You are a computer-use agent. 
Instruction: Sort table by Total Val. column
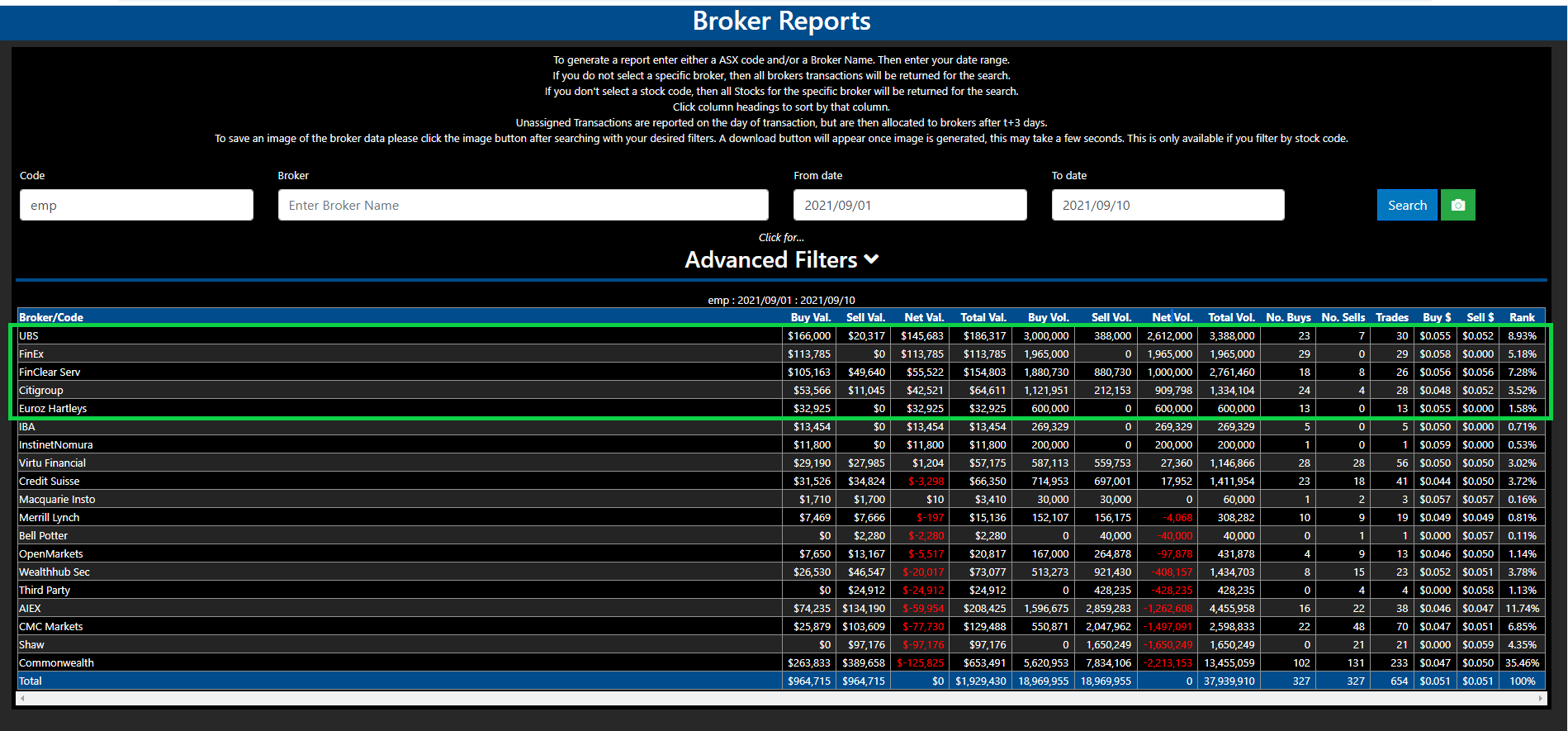click(983, 317)
